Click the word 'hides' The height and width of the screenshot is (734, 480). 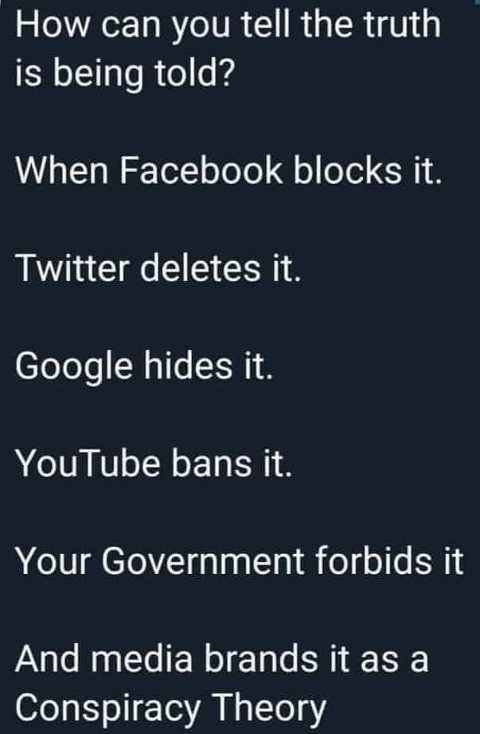[188, 365]
